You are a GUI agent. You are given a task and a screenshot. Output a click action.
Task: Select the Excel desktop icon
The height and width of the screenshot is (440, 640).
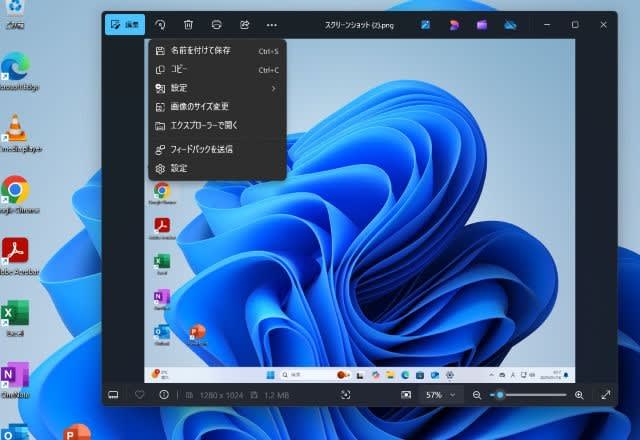[16, 318]
